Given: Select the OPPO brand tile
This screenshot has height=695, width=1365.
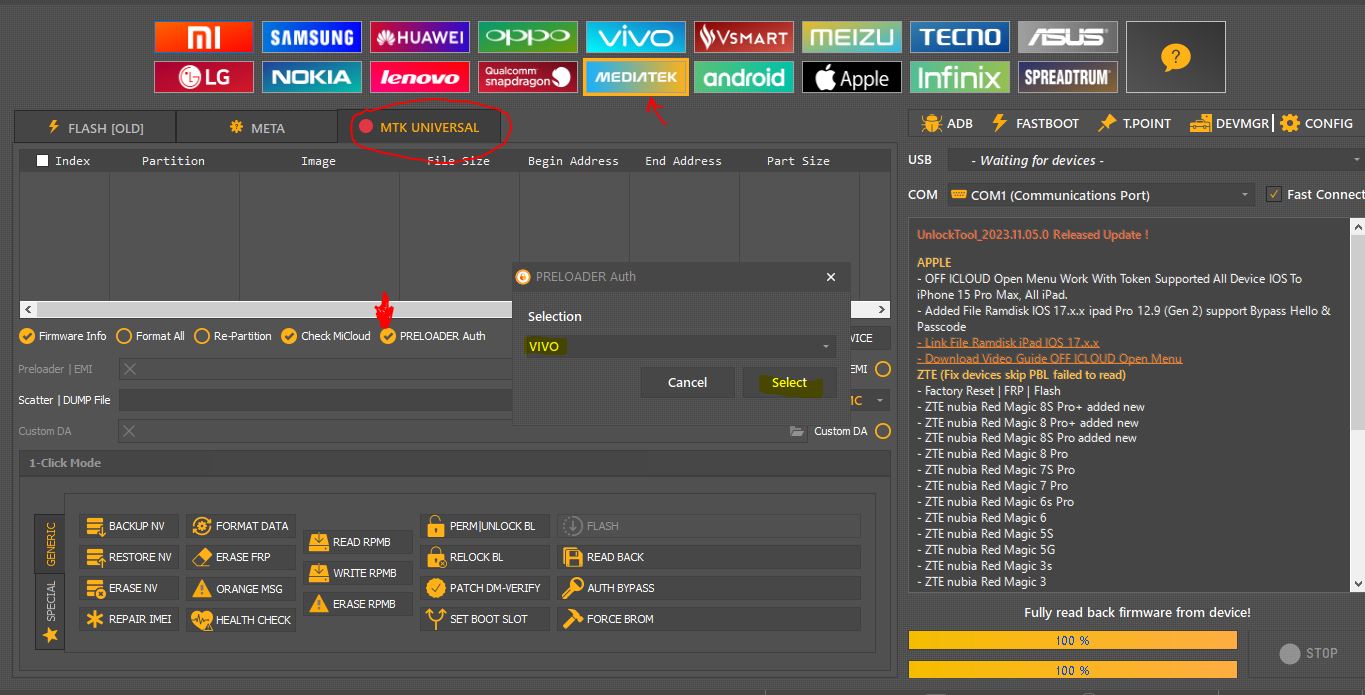Looking at the screenshot, I should tap(528, 37).
